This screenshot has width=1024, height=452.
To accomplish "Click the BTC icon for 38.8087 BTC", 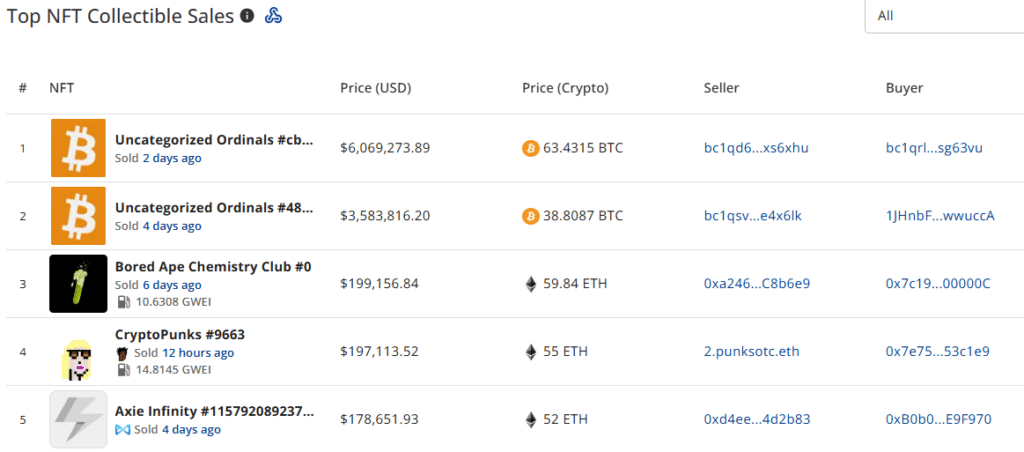I will click(x=530, y=216).
